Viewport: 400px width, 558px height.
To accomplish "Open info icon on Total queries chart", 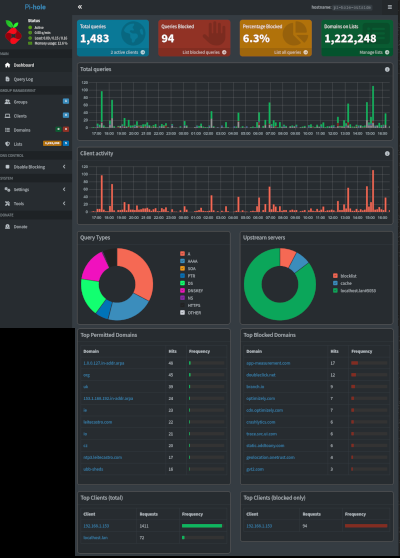I will tap(387, 69).
